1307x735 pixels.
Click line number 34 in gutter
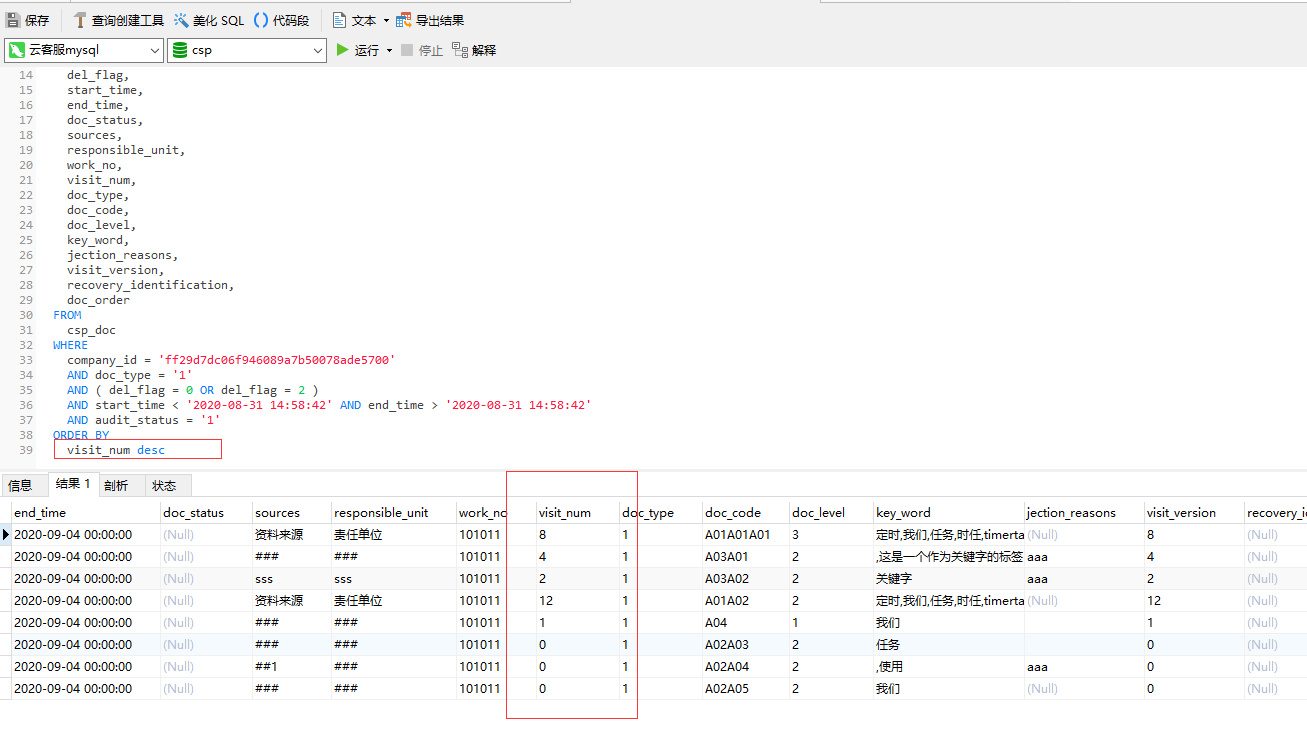(x=26, y=375)
